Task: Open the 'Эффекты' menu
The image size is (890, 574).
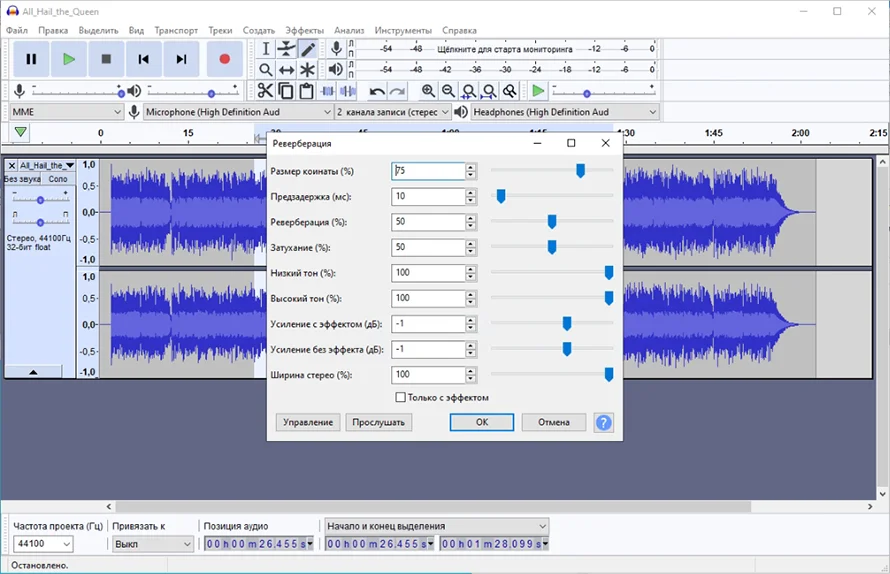Action: pos(304,30)
